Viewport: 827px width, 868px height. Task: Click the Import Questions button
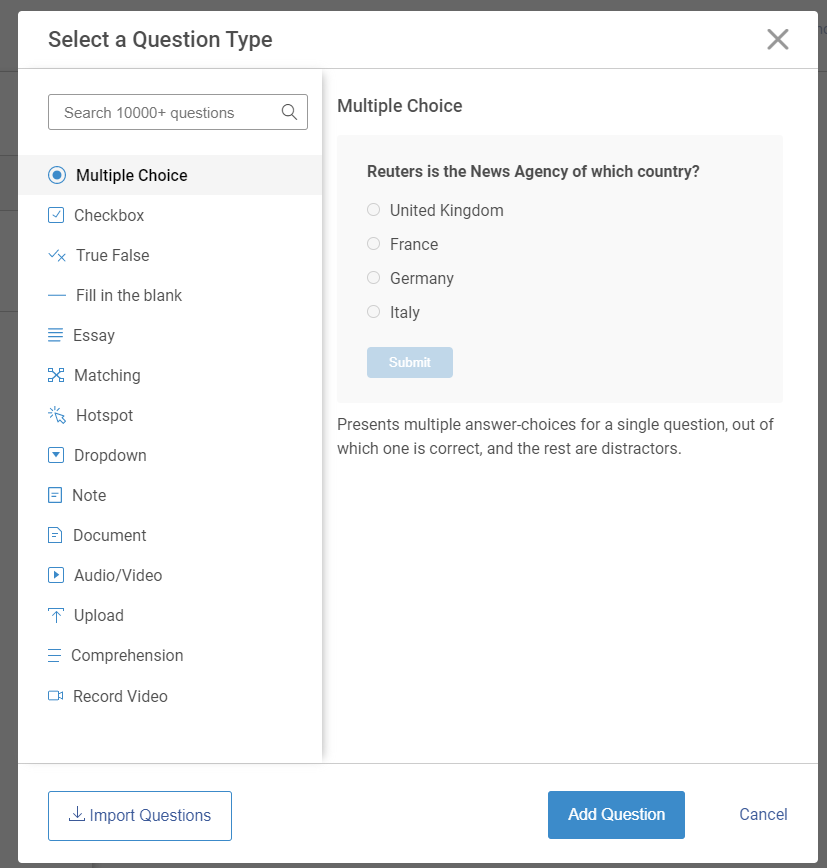[140, 815]
